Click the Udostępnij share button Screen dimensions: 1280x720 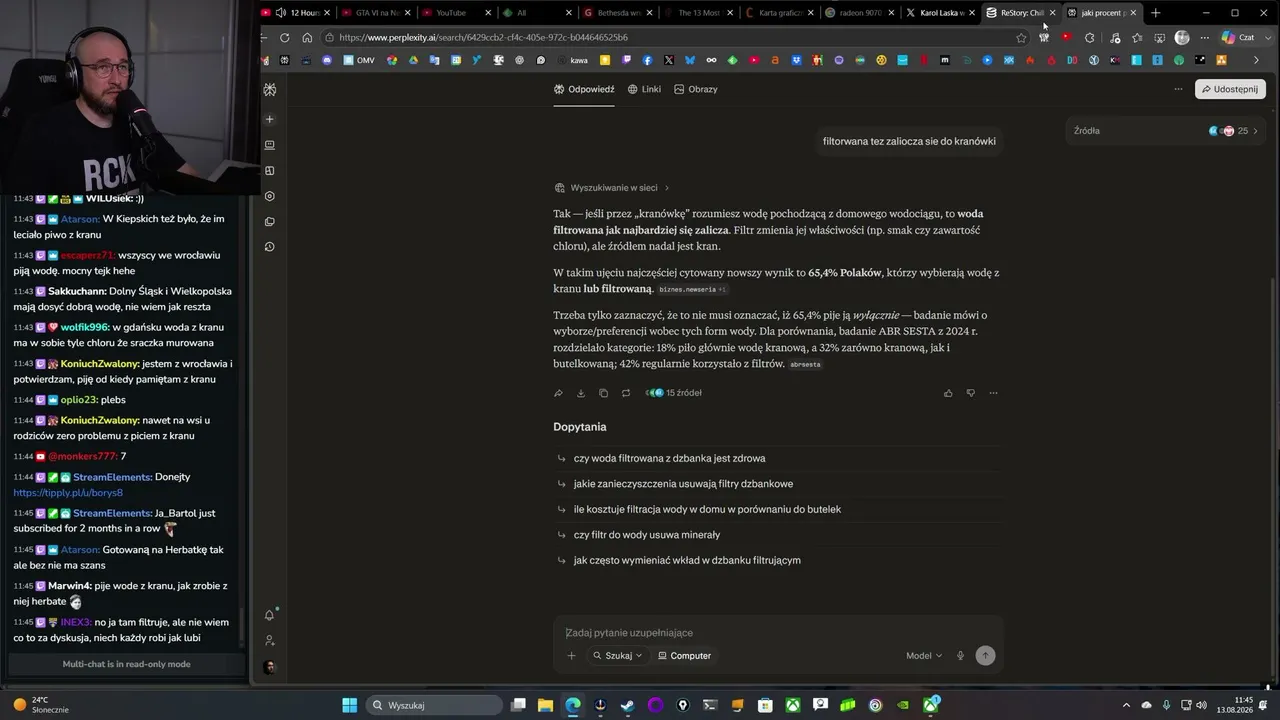pos(1230,89)
